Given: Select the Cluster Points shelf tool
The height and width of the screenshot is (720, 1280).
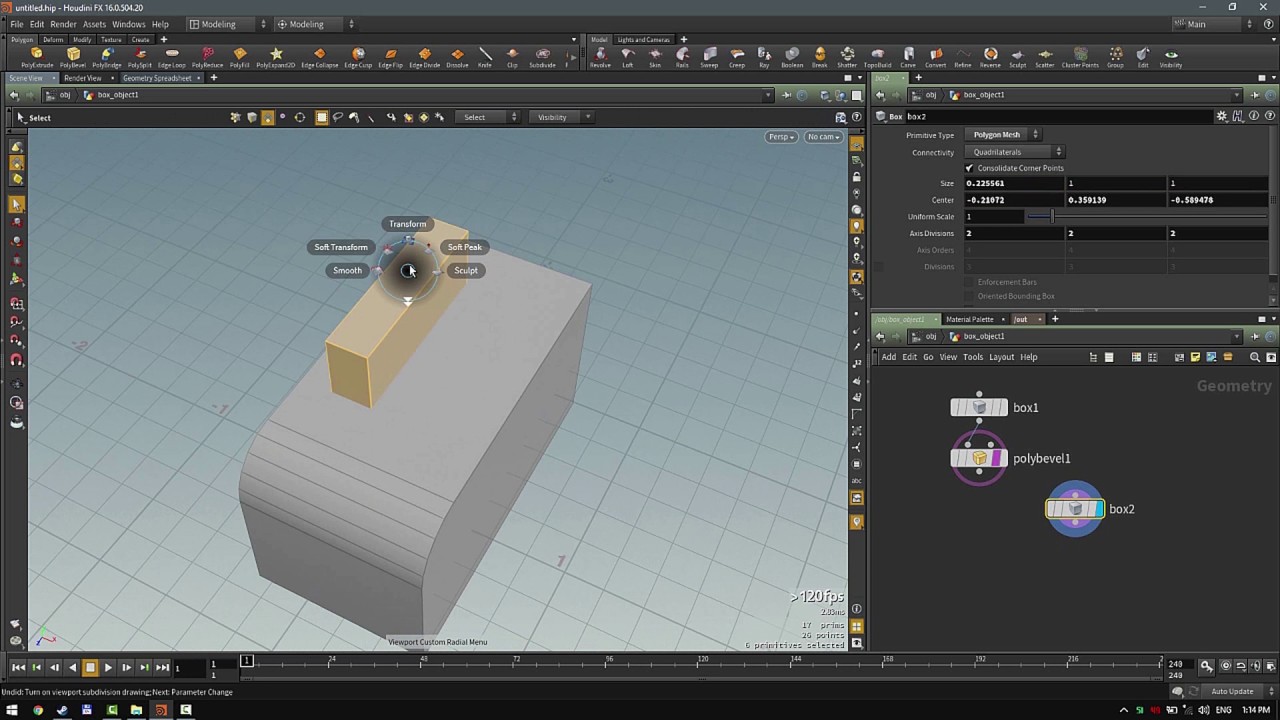Looking at the screenshot, I should tap(1080, 57).
